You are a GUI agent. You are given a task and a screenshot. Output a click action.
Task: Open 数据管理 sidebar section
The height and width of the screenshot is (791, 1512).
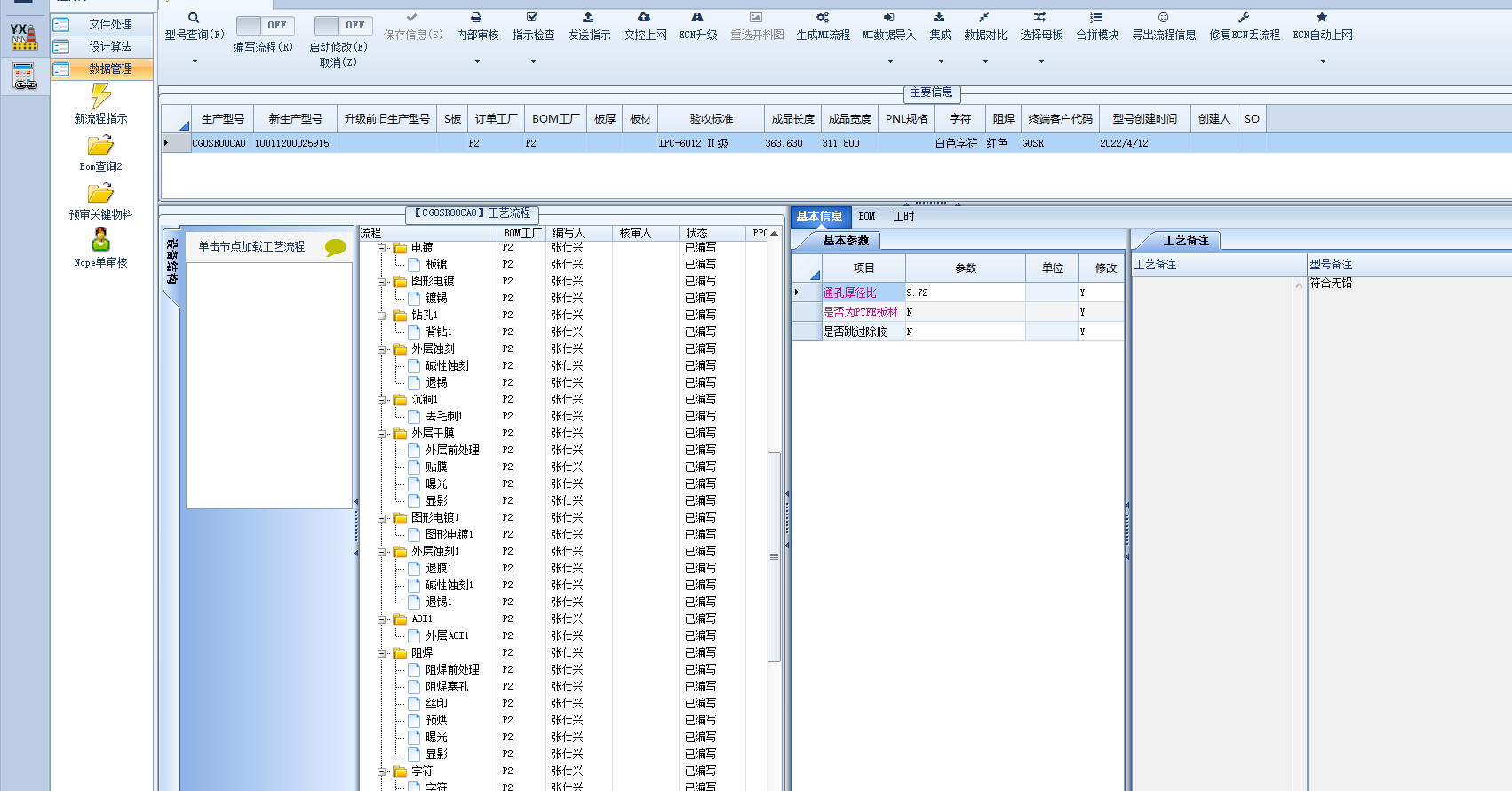101,68
